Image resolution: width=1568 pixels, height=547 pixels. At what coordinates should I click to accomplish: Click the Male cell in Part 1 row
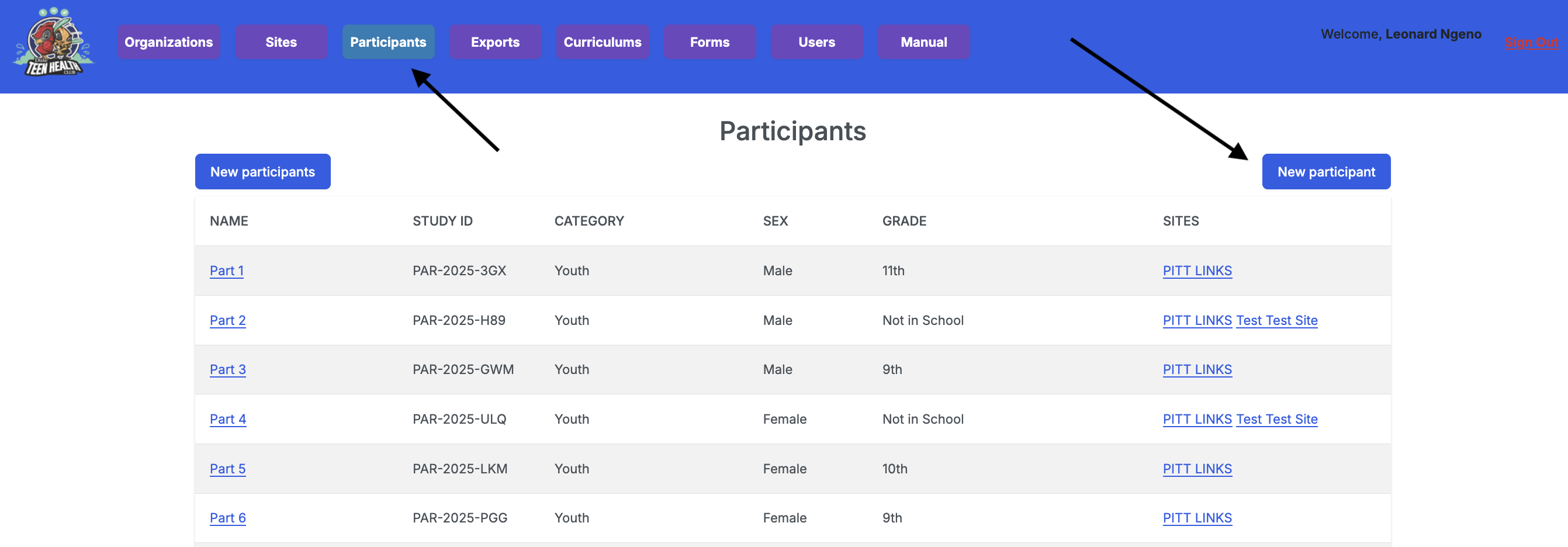[x=778, y=271]
